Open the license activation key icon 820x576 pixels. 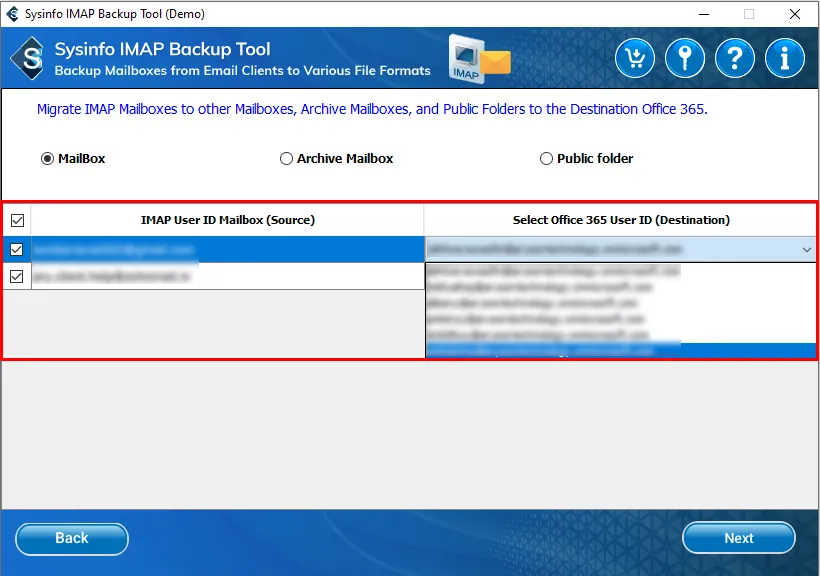pyautogui.click(x=685, y=59)
